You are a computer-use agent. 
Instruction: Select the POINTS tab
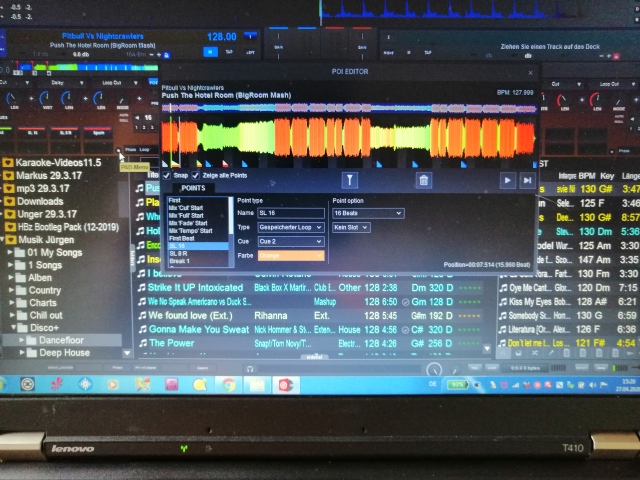[193, 187]
